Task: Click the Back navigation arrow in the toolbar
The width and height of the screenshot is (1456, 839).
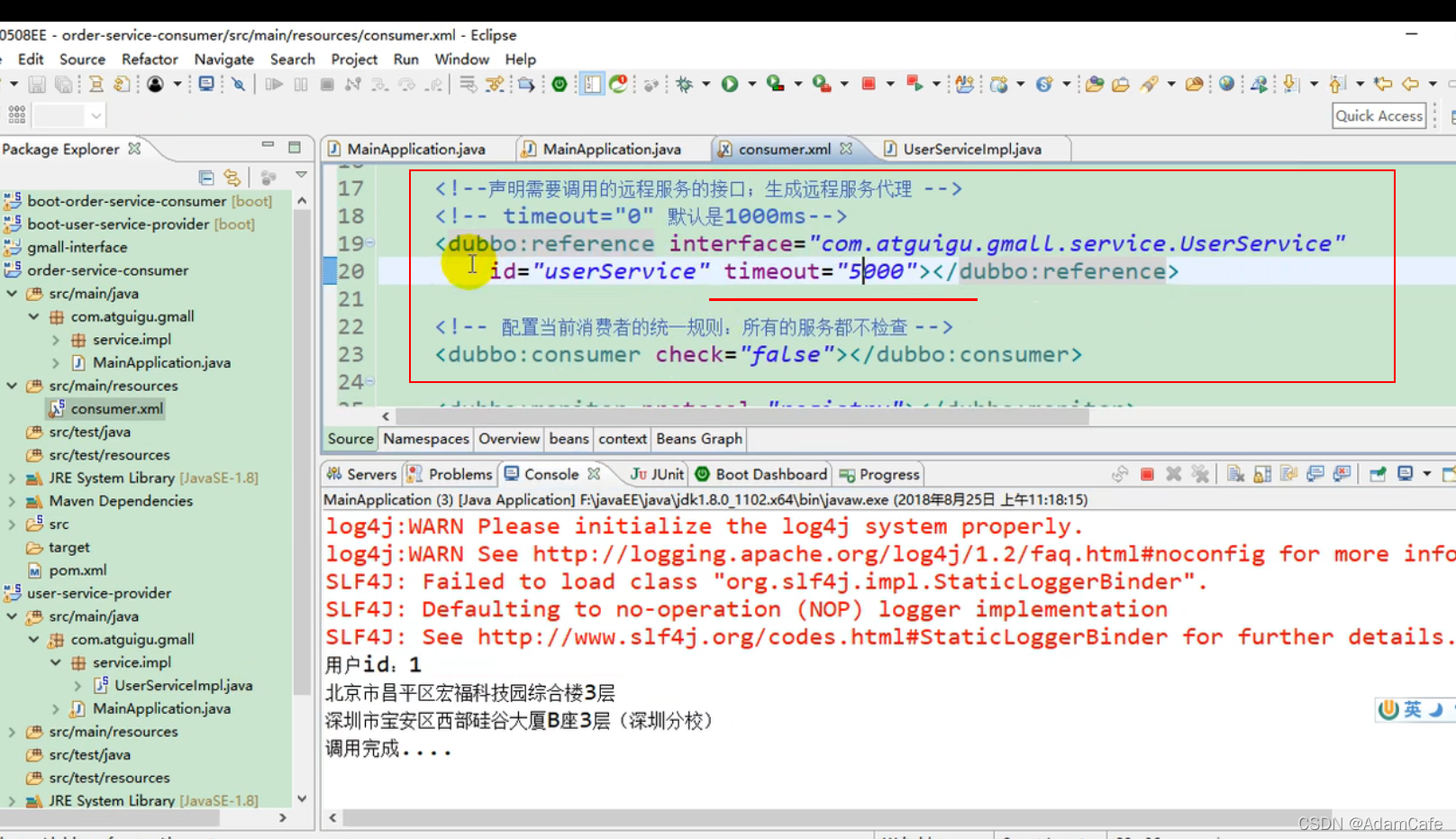Action: [1410, 84]
